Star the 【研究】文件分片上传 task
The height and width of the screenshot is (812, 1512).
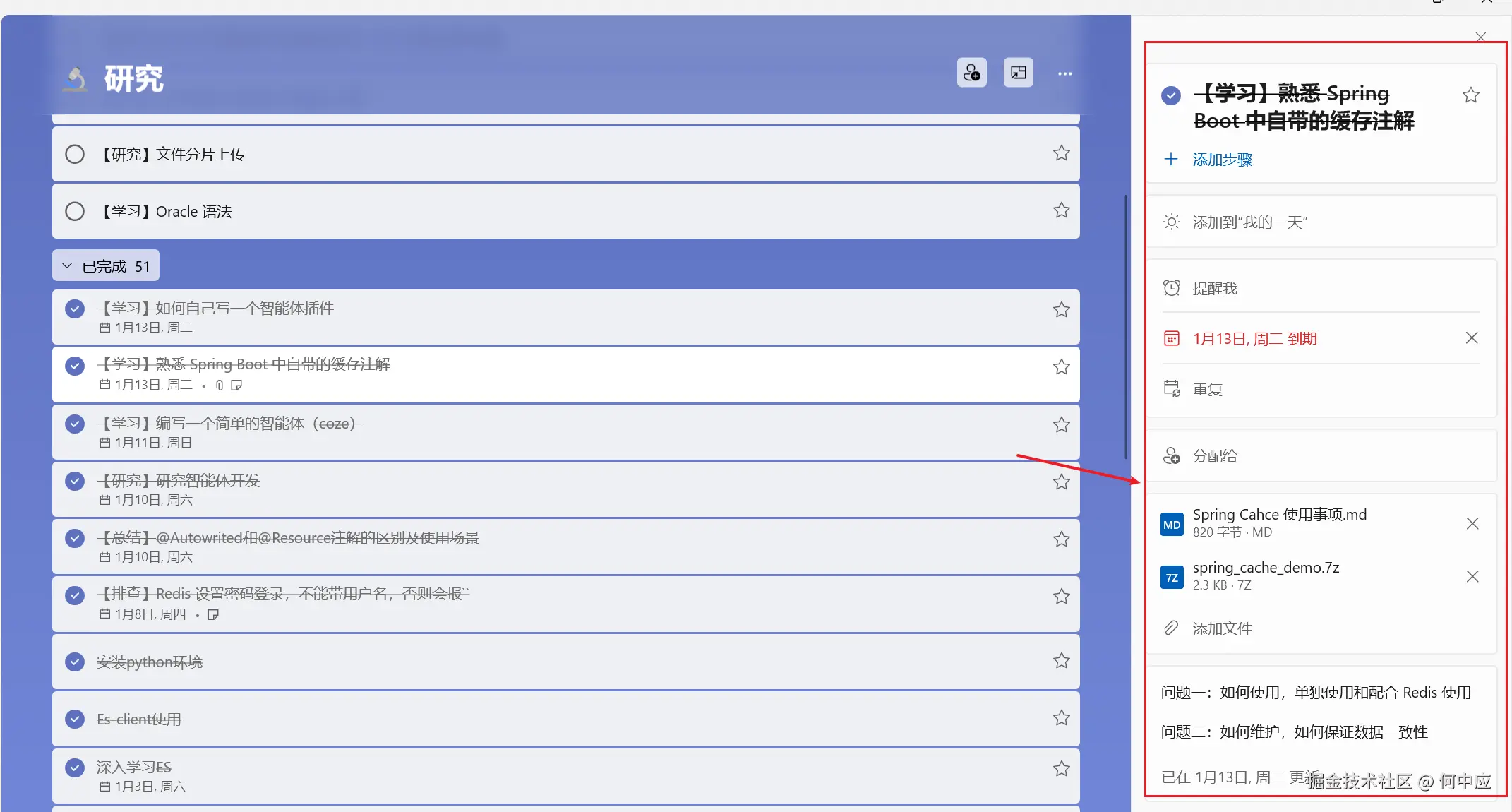(1061, 153)
